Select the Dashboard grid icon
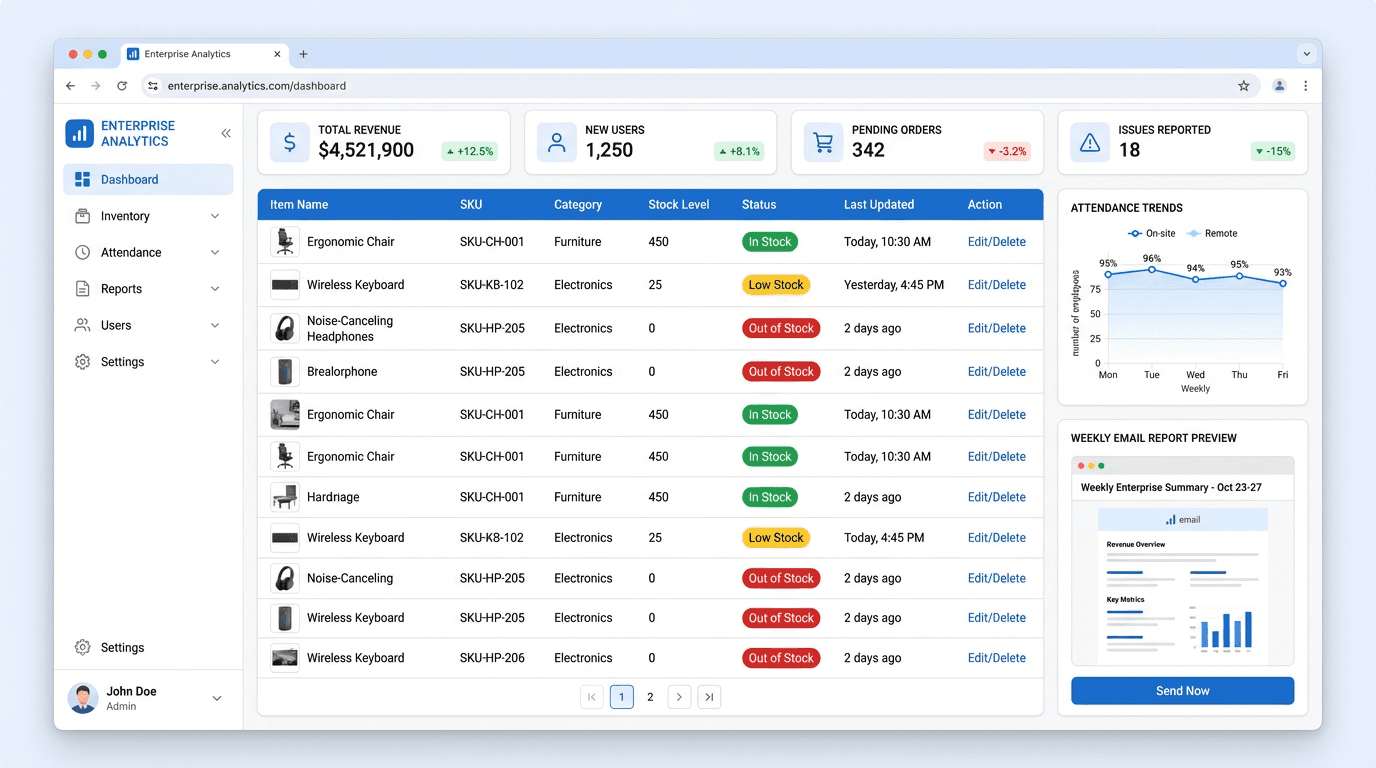Screen dimensions: 1376x768 click(83, 179)
